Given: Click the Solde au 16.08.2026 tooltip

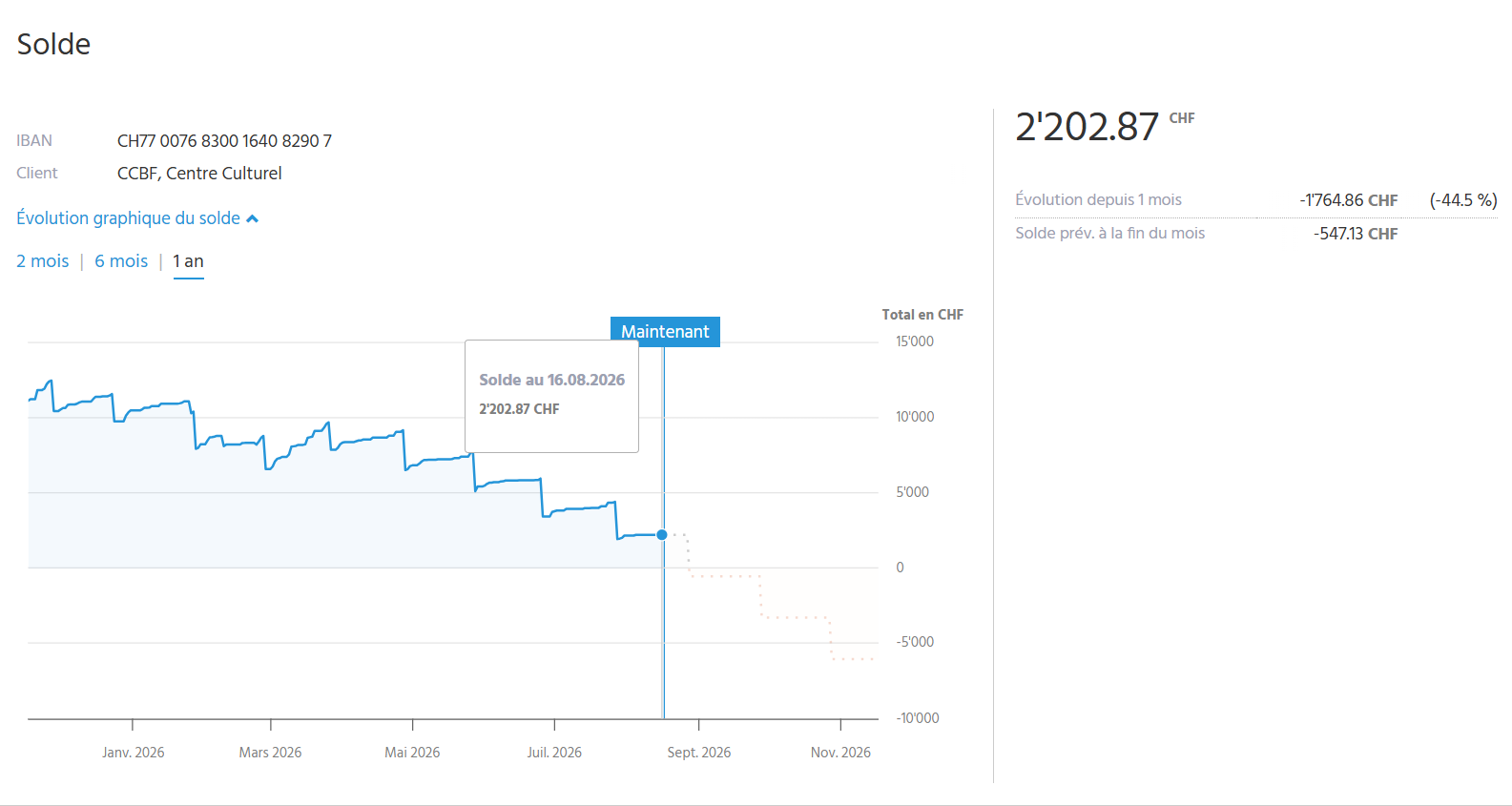Looking at the screenshot, I should [551, 396].
